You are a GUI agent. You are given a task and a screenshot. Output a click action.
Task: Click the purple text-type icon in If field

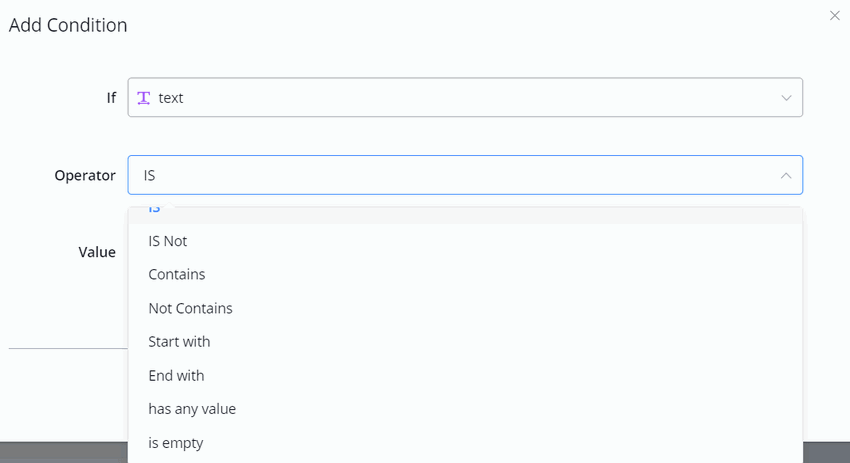(x=144, y=98)
